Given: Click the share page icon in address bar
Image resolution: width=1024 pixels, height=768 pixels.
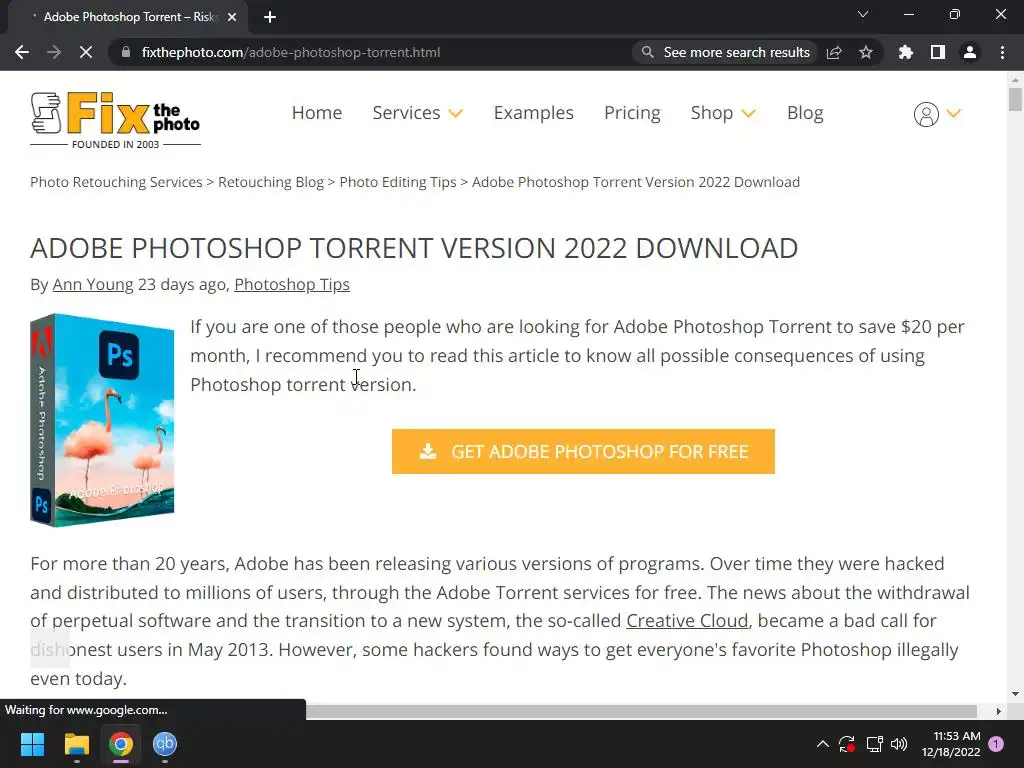Looking at the screenshot, I should point(834,52).
